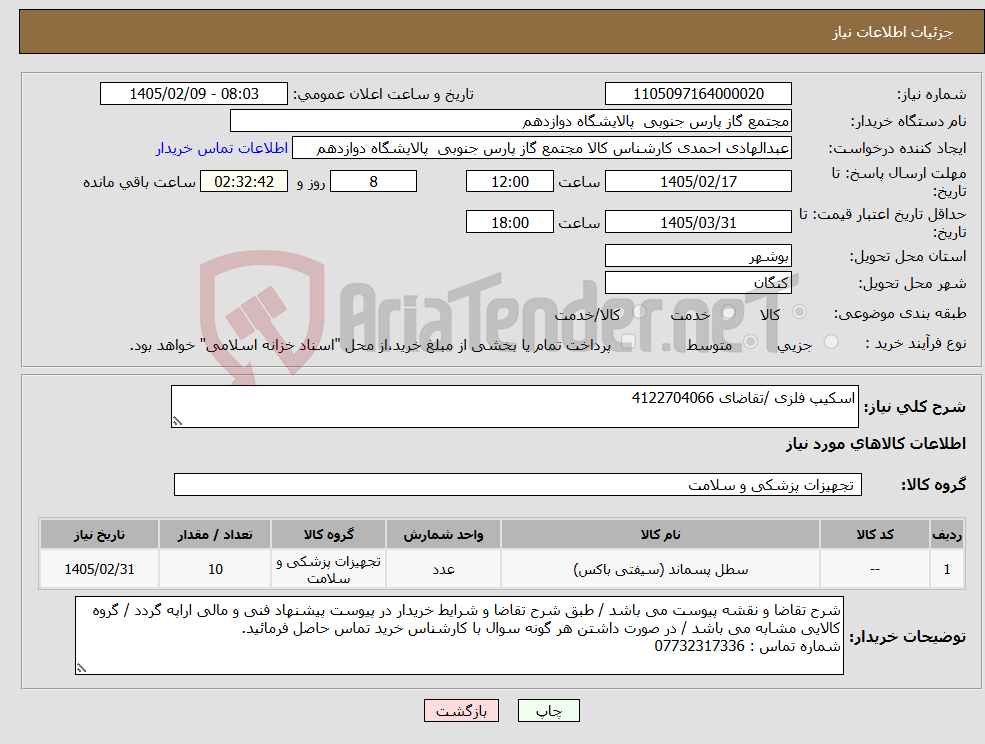
Task: Click the request creator name field
Action: click(541, 148)
